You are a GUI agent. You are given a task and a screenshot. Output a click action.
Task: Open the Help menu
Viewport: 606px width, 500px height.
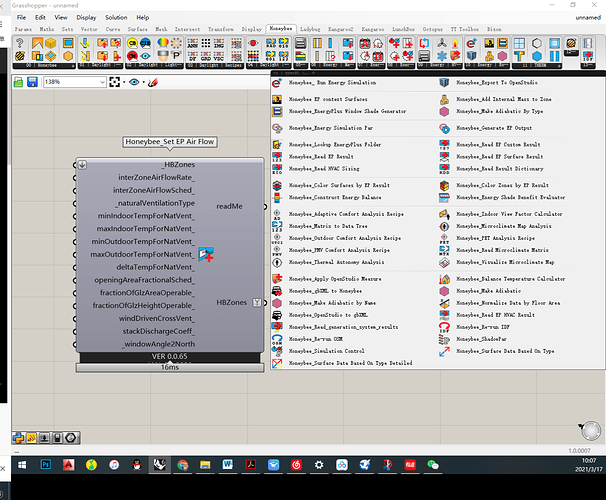coord(143,17)
